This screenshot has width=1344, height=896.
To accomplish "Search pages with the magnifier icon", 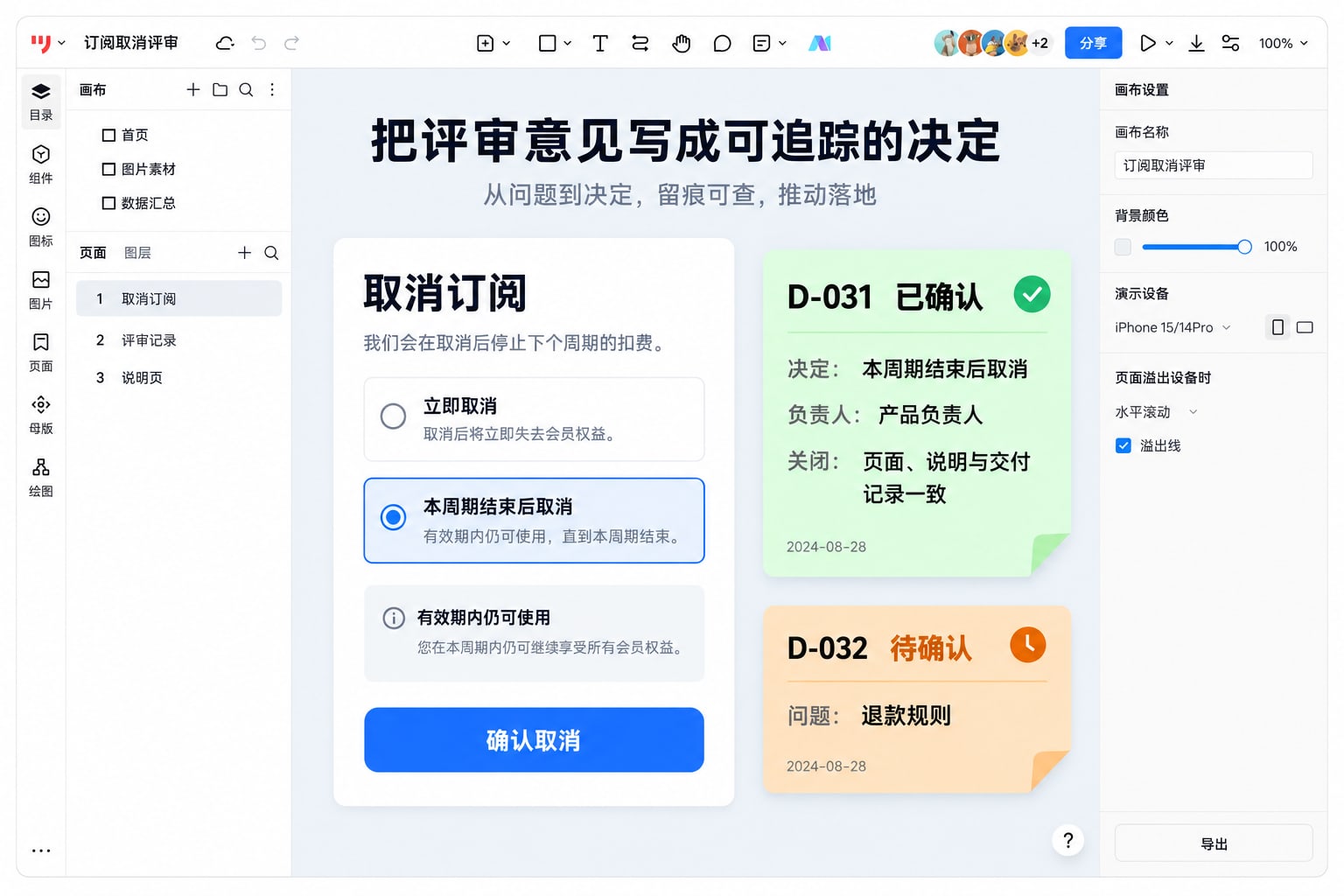I will [271, 253].
